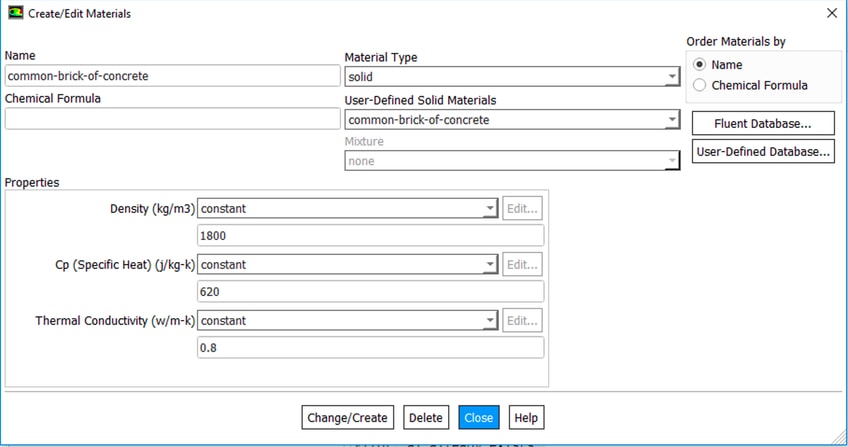Screen dimensions: 848x447
Task: Focus the Chemical Formula input field
Action: pyautogui.click(x=172, y=119)
